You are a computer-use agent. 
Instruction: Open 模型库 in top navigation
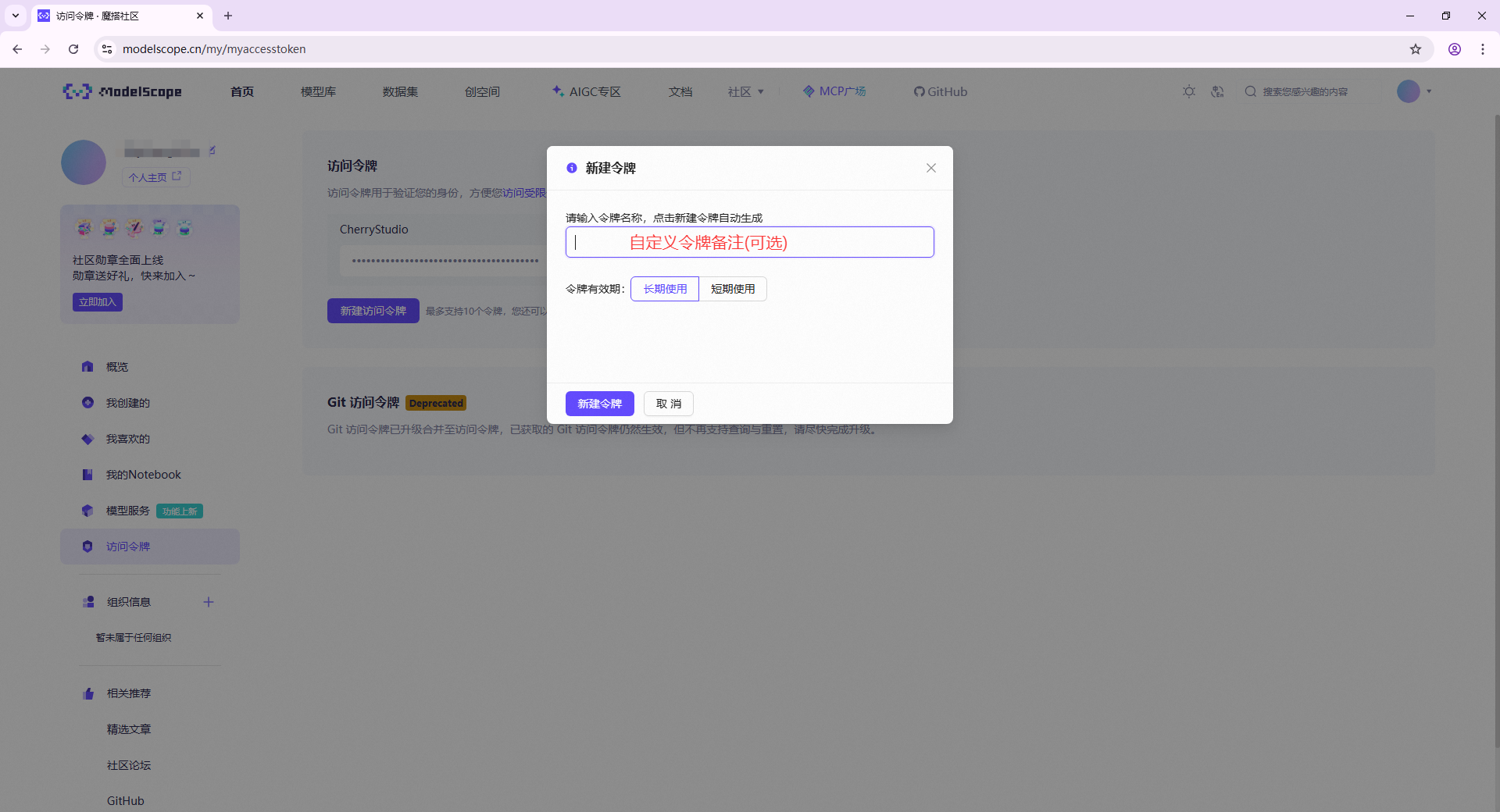click(318, 91)
